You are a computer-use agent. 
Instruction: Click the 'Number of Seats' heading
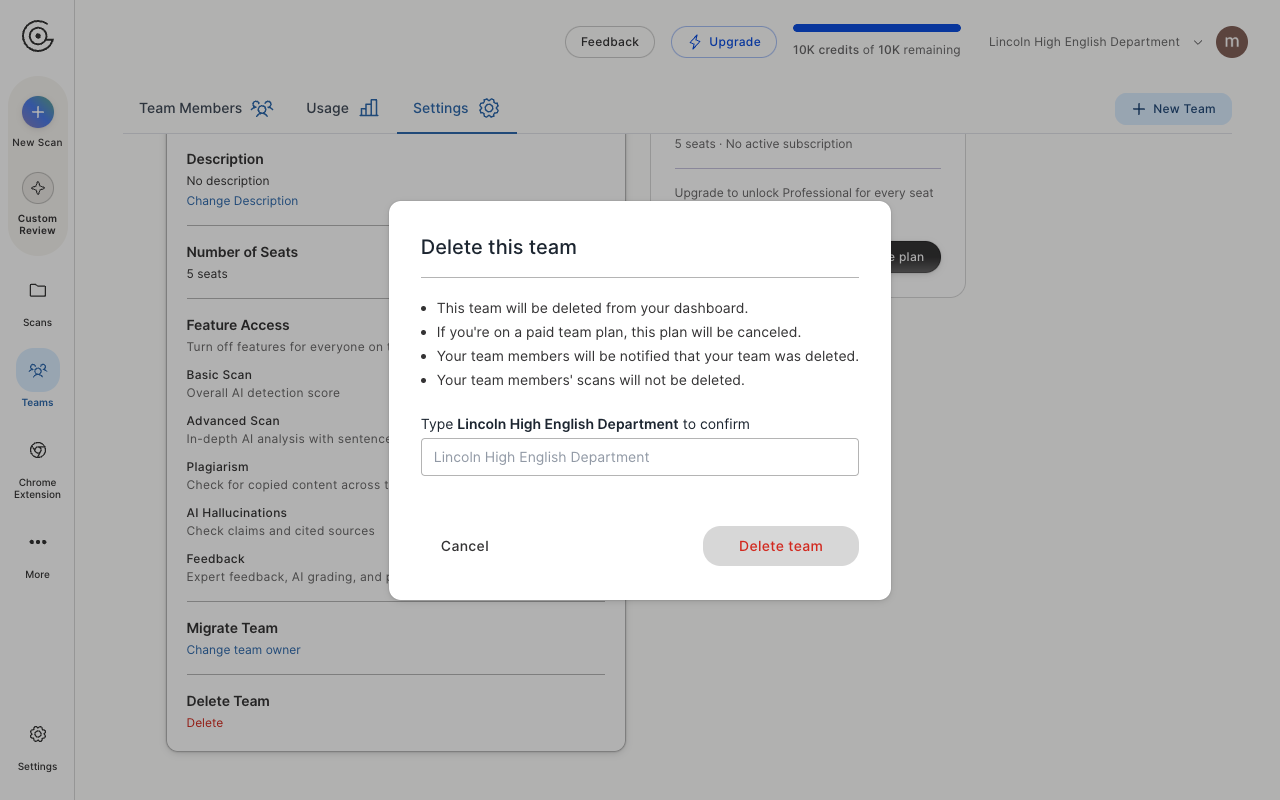click(x=242, y=252)
